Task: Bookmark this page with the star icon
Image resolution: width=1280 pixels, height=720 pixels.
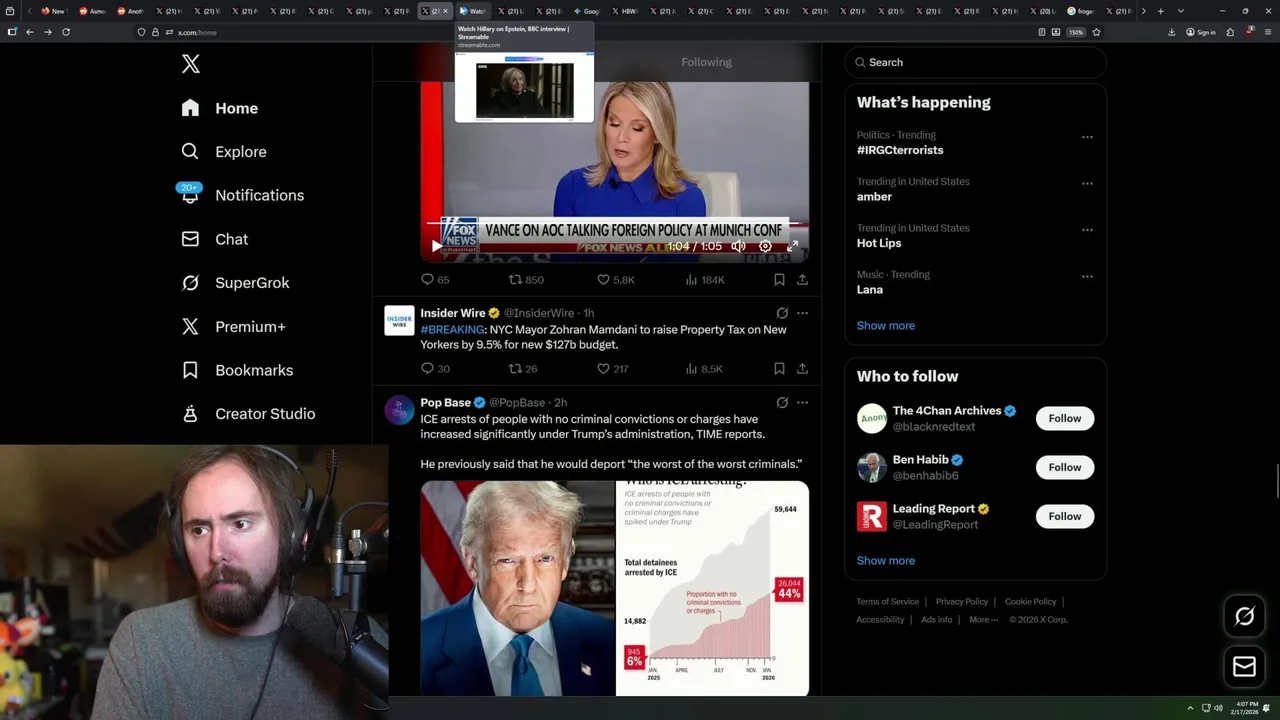Action: pos(1096,32)
